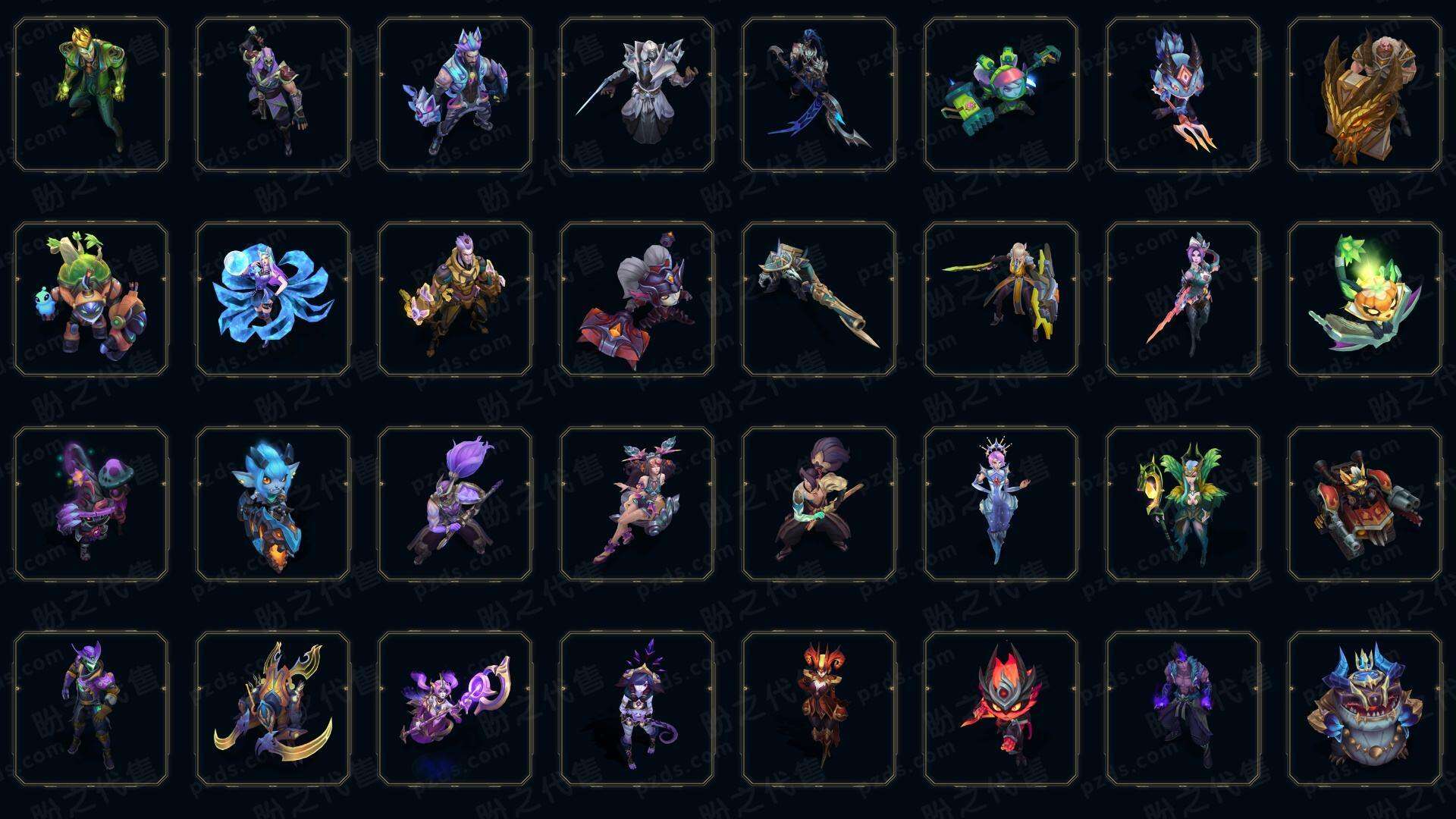Choose the creature with giant golden scythe blades
1456x819 pixels.
pyautogui.click(x=273, y=708)
